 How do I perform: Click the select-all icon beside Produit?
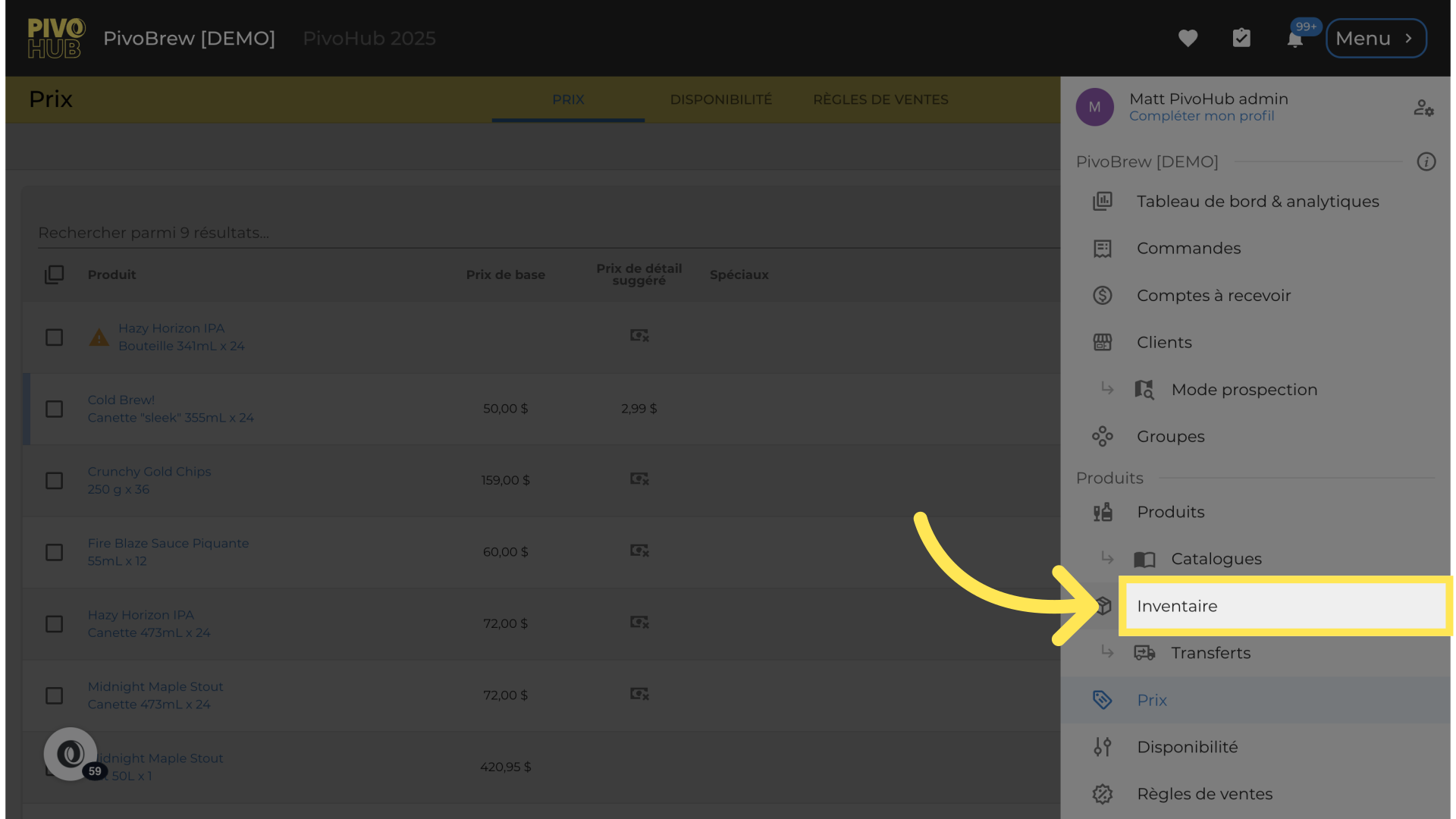(x=54, y=275)
